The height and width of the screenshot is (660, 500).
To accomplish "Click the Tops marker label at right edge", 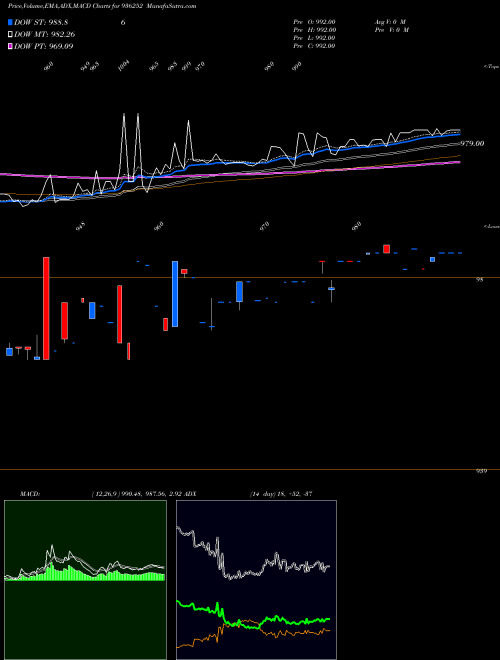I will 492,67.
